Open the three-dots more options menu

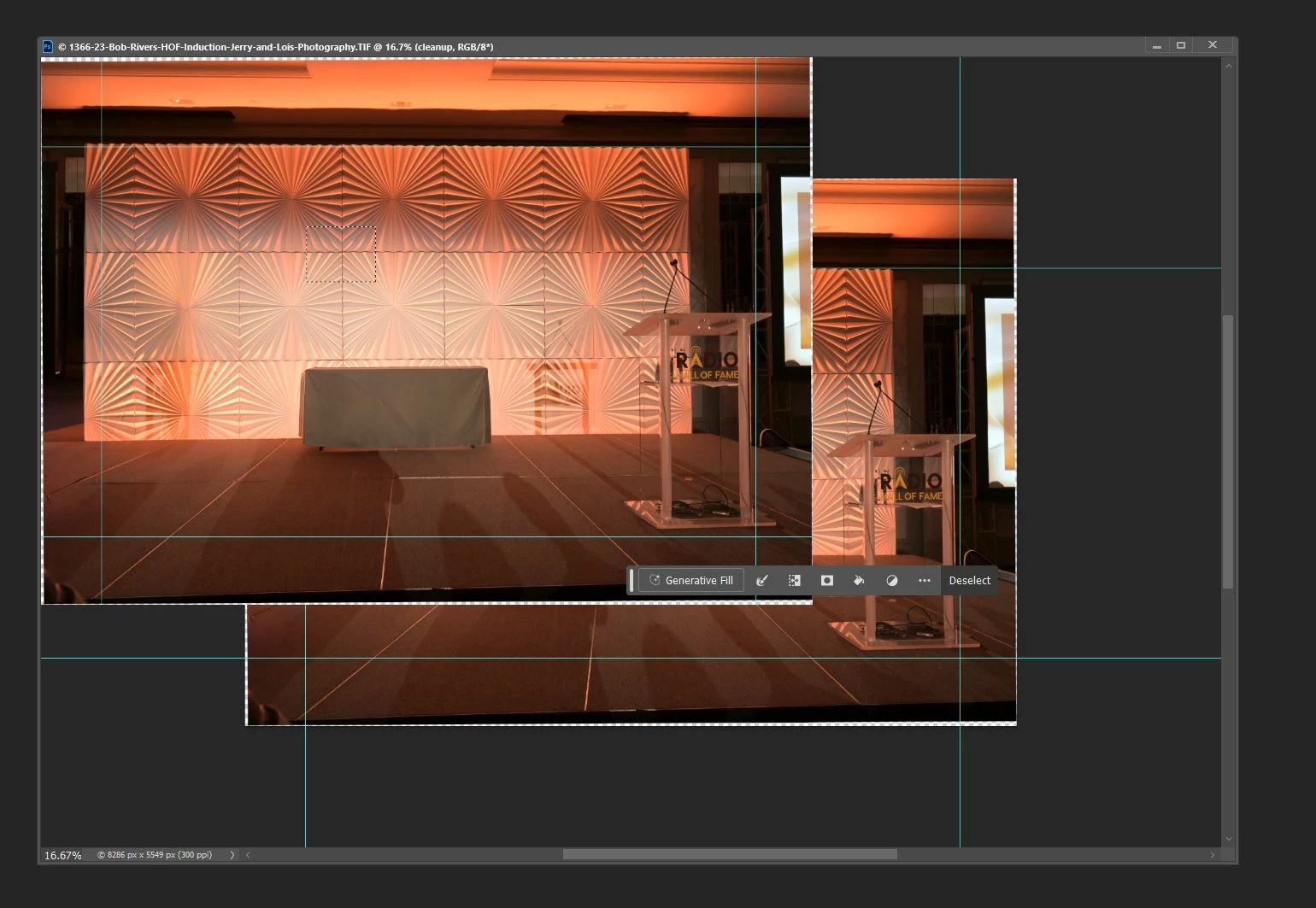point(924,580)
